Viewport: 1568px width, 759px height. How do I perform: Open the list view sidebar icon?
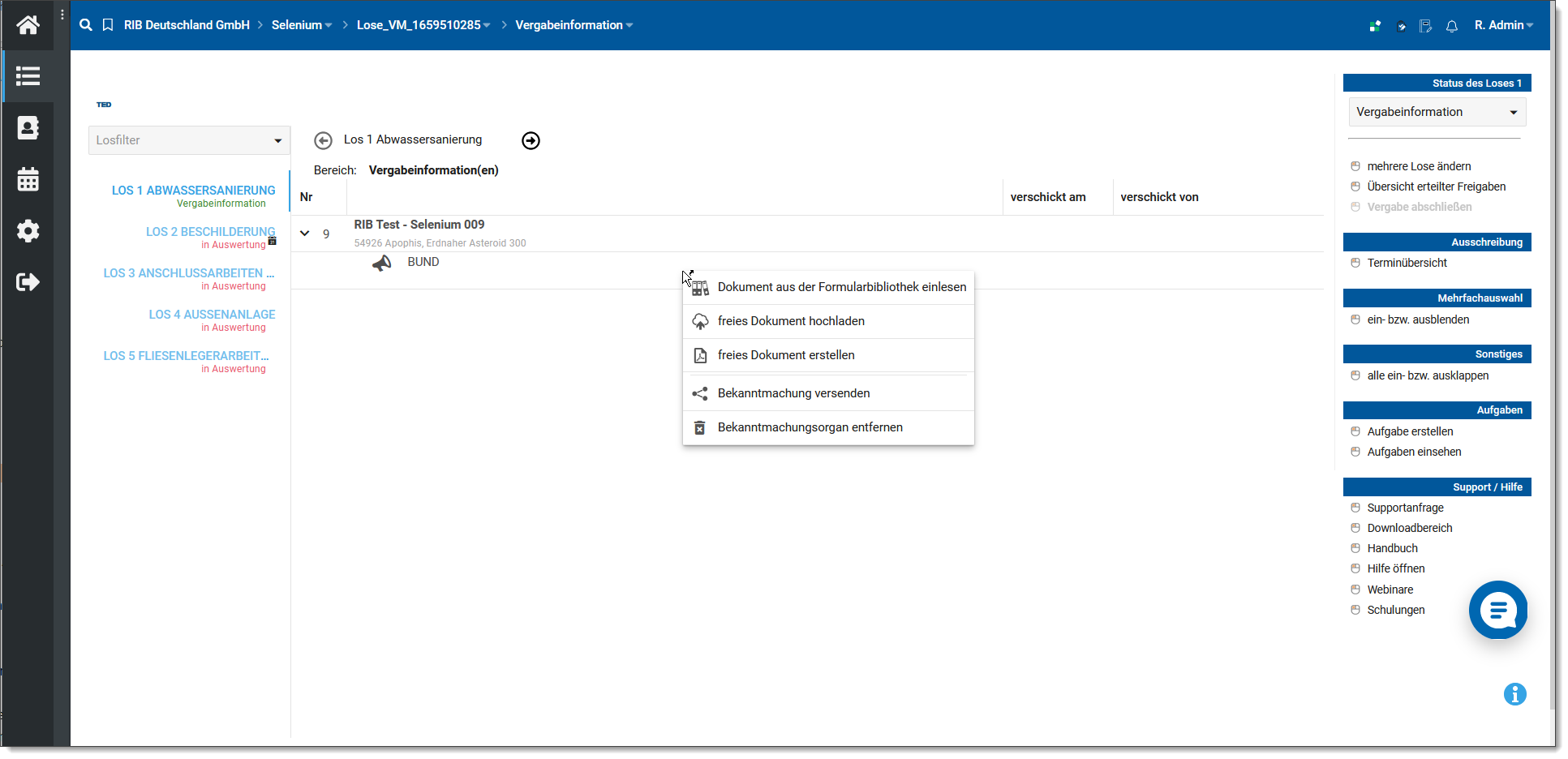pyautogui.click(x=28, y=76)
